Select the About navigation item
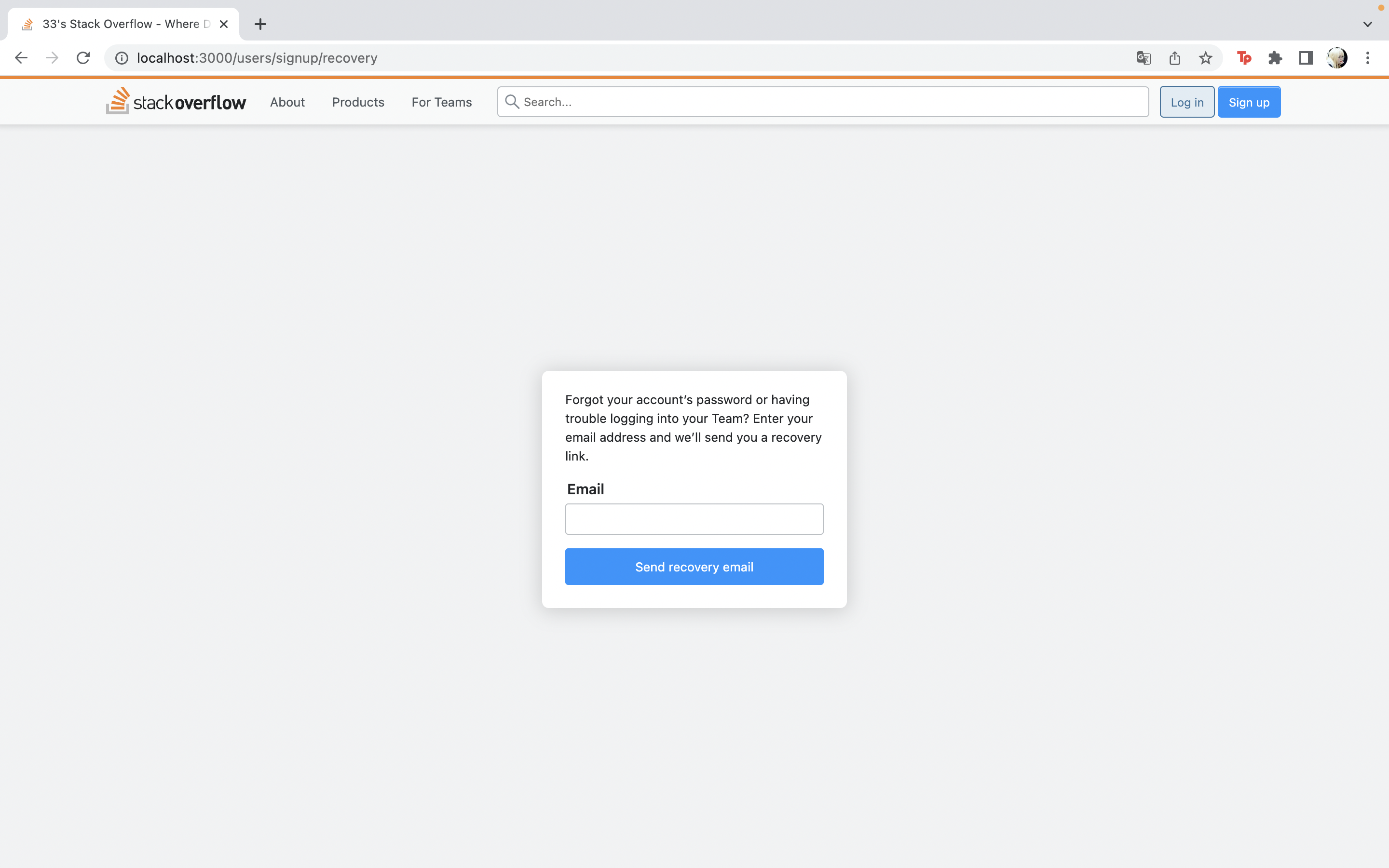Image resolution: width=1389 pixels, height=868 pixels. [287, 102]
